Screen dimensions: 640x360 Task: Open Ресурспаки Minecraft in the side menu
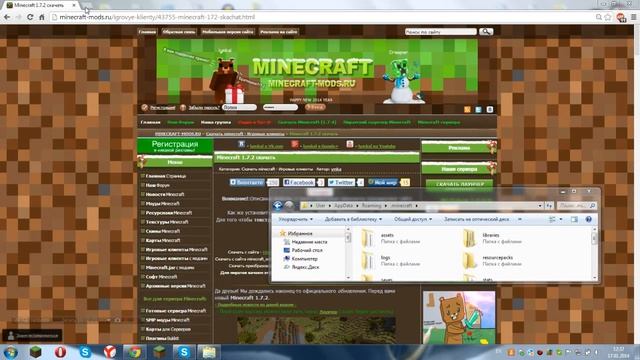click(x=169, y=213)
